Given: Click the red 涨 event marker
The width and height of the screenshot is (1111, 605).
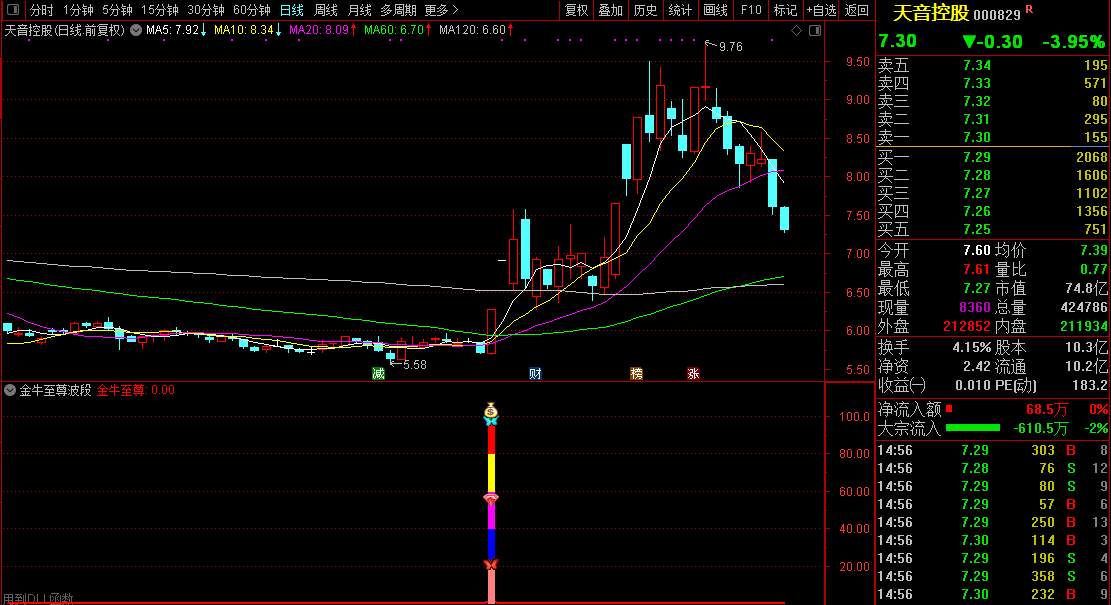Looking at the screenshot, I should (693, 374).
